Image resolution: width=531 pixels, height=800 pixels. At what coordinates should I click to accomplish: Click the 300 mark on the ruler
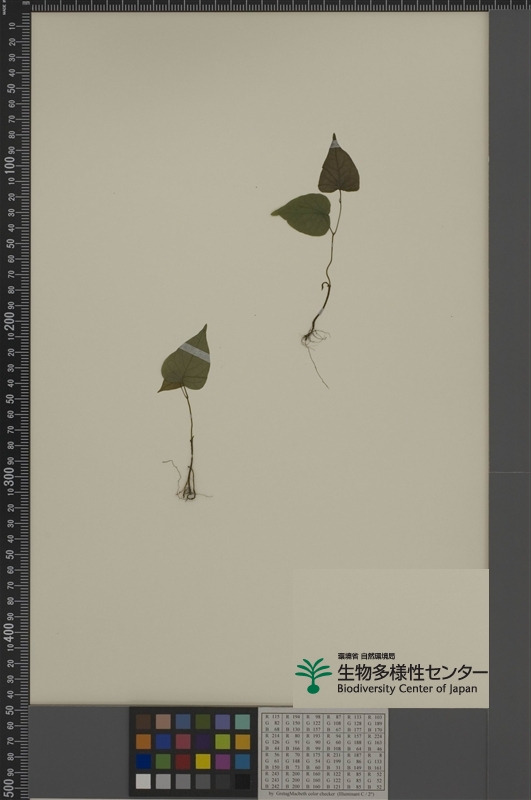(9, 476)
